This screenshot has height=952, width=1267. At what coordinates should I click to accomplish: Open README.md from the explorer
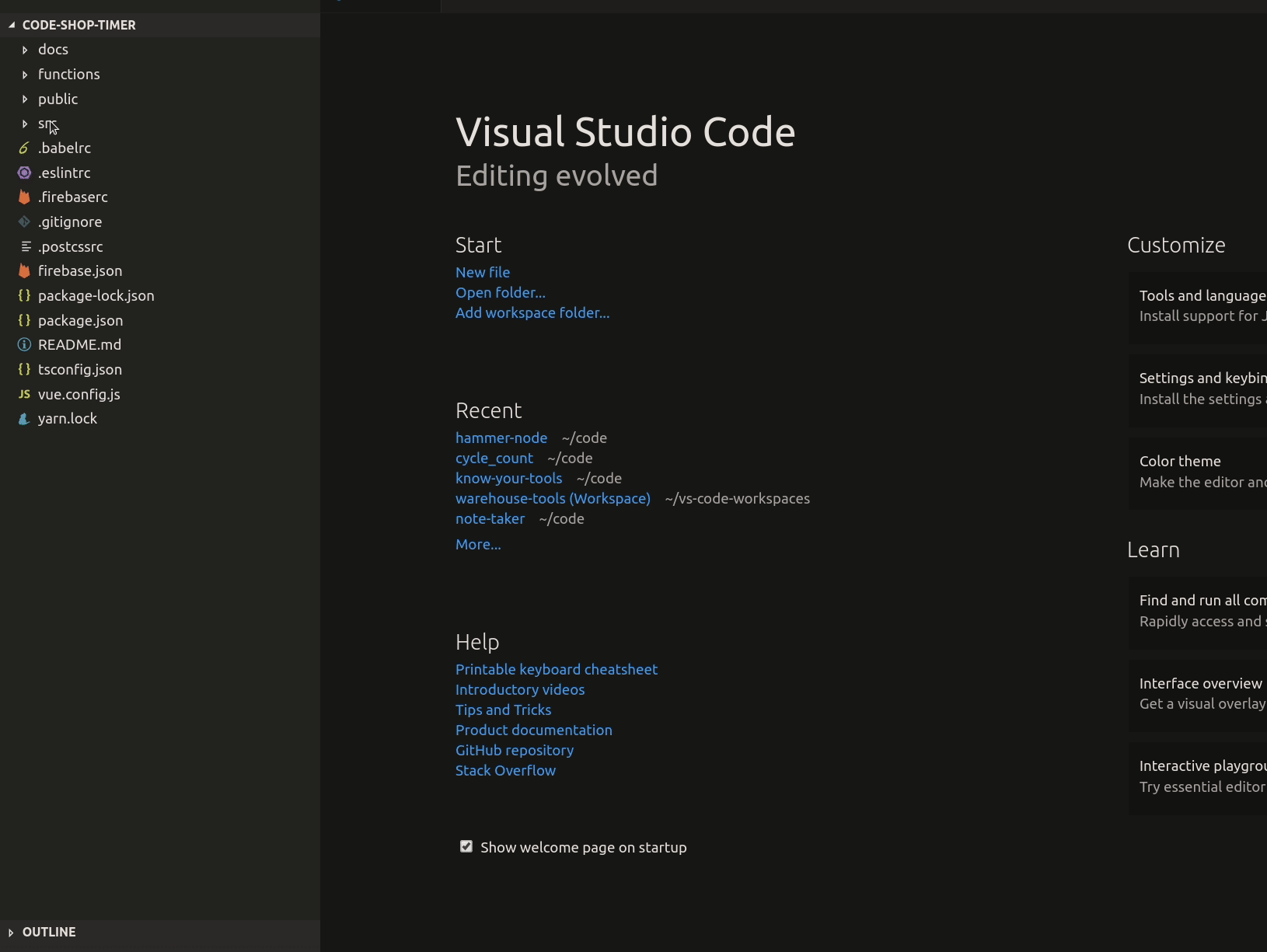tap(79, 344)
